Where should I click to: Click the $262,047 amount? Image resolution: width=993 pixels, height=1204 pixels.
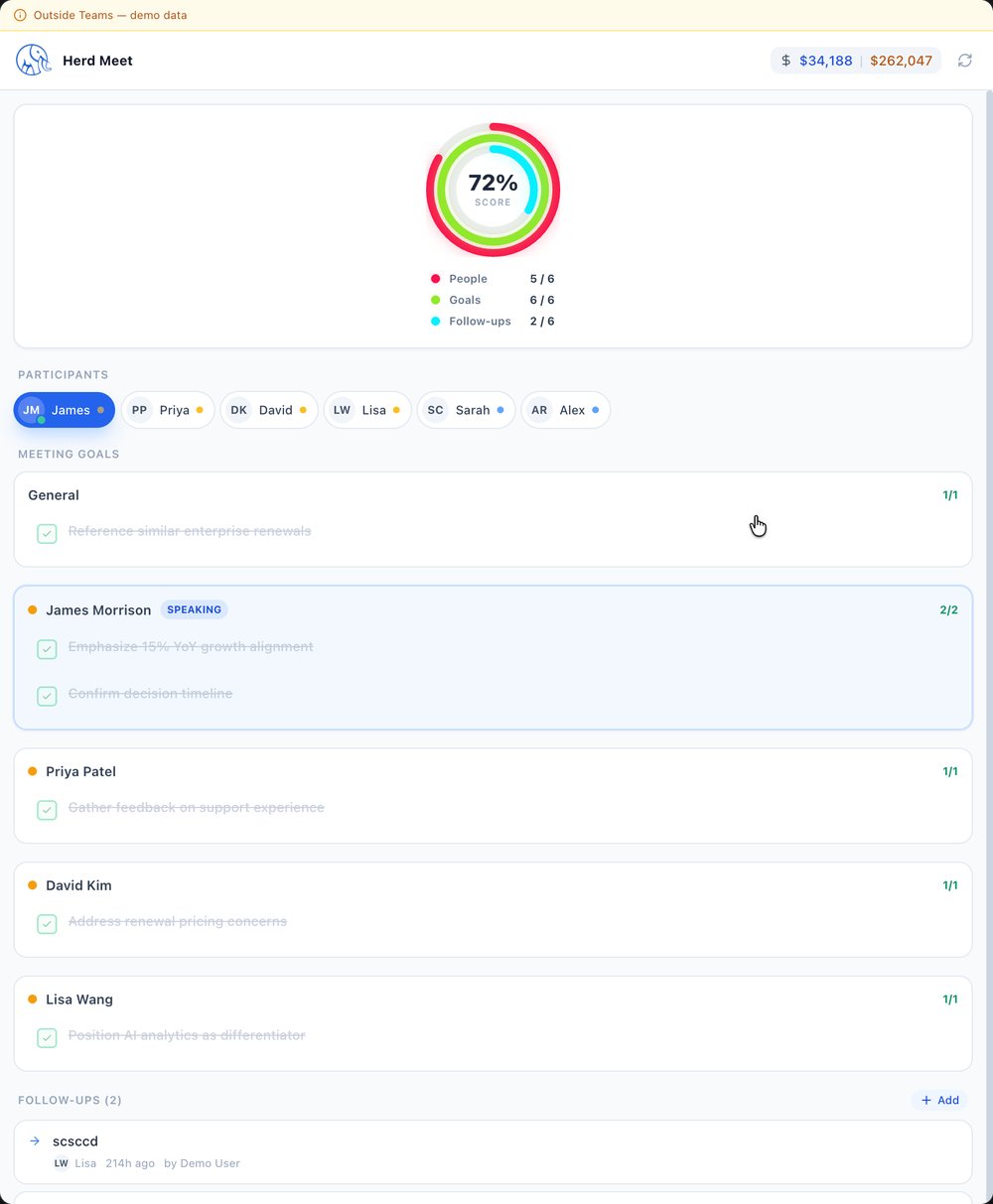(901, 61)
